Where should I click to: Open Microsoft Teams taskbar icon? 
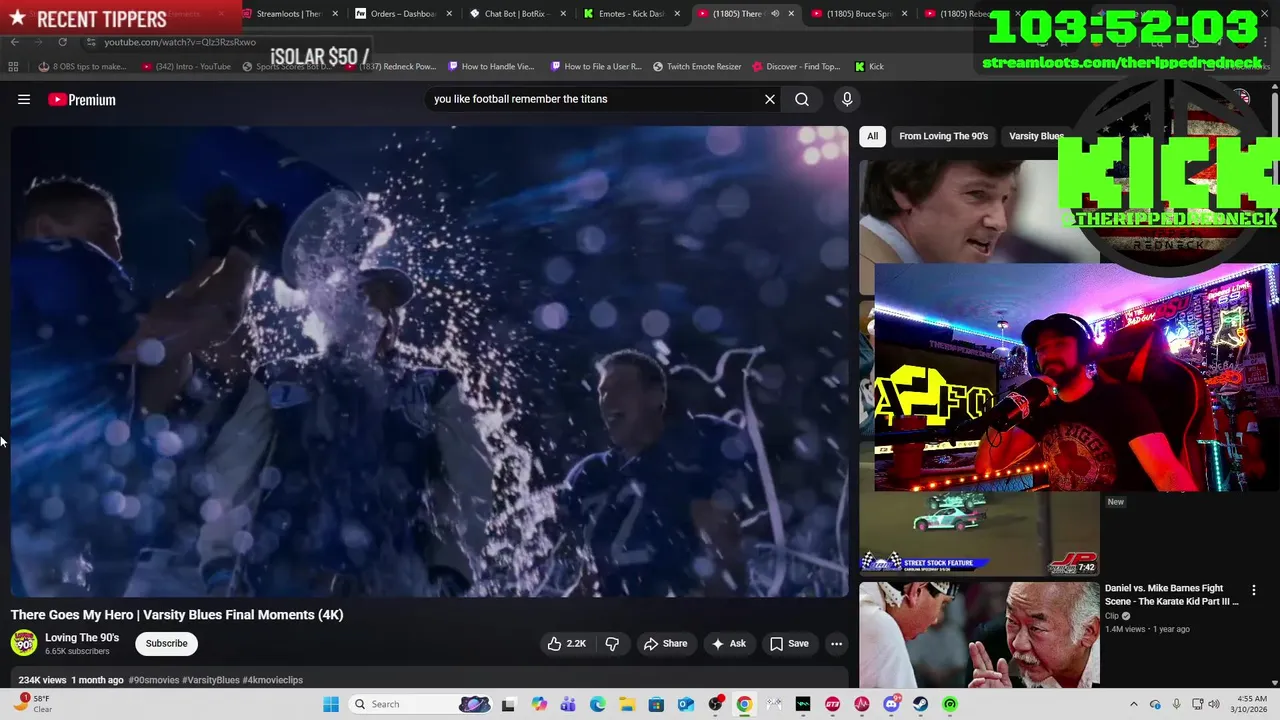click(x=568, y=704)
